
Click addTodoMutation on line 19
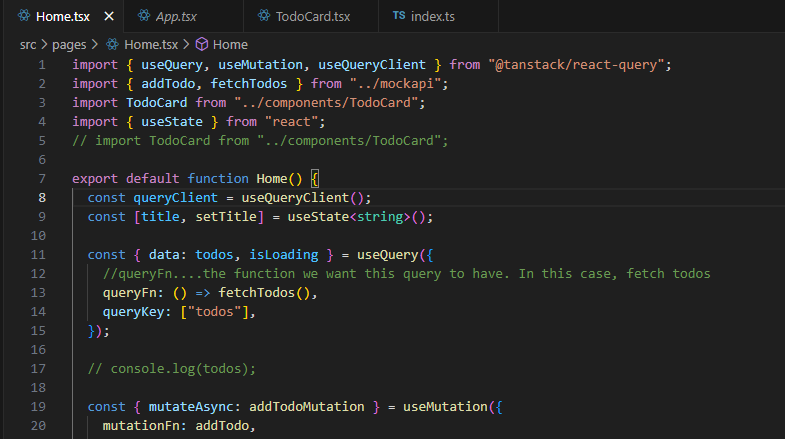click(307, 406)
